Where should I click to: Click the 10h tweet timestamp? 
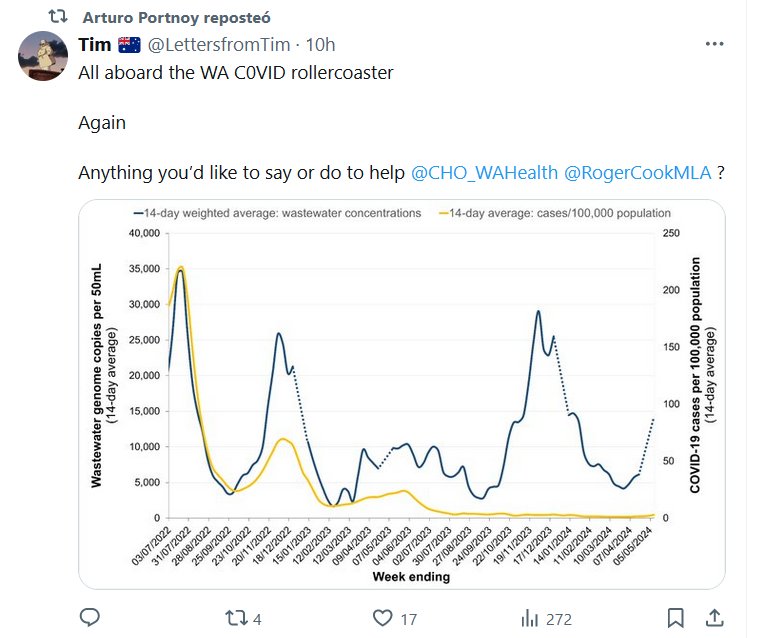[320, 44]
